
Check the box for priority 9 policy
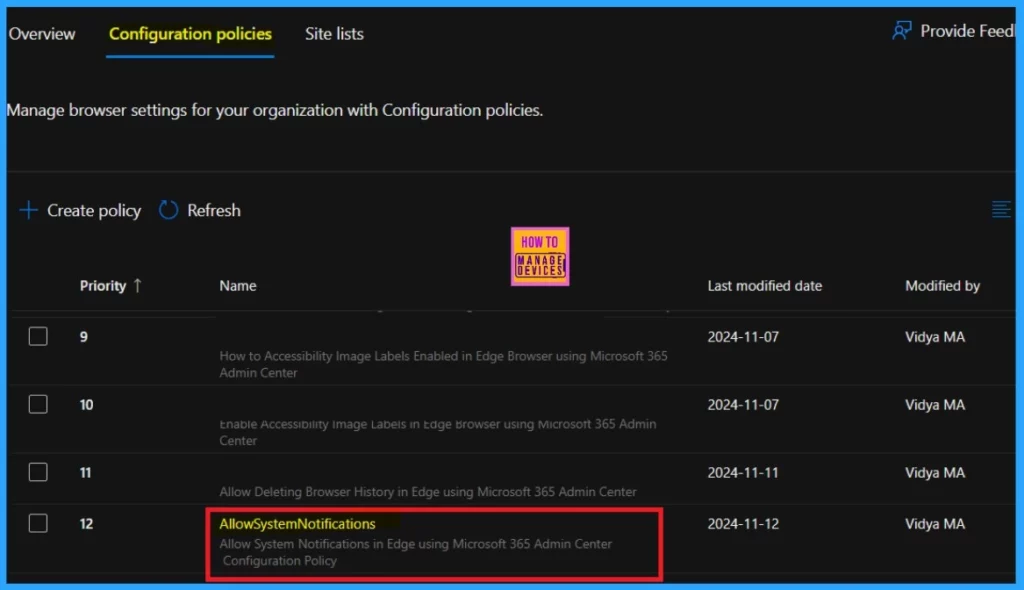pos(38,336)
